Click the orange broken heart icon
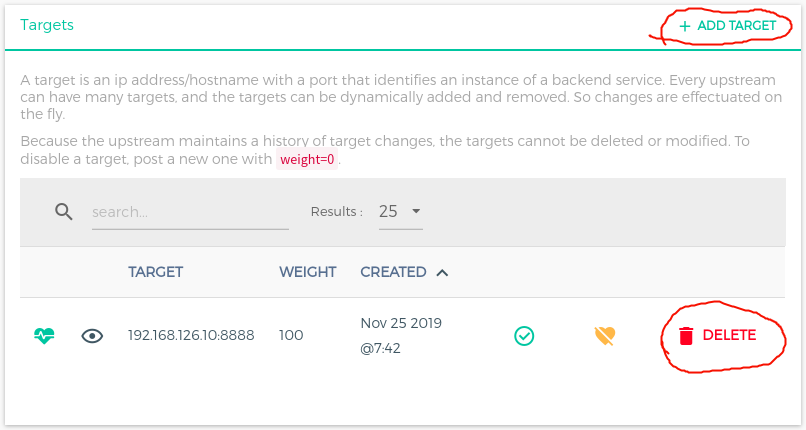This screenshot has height=430, width=806. (604, 336)
